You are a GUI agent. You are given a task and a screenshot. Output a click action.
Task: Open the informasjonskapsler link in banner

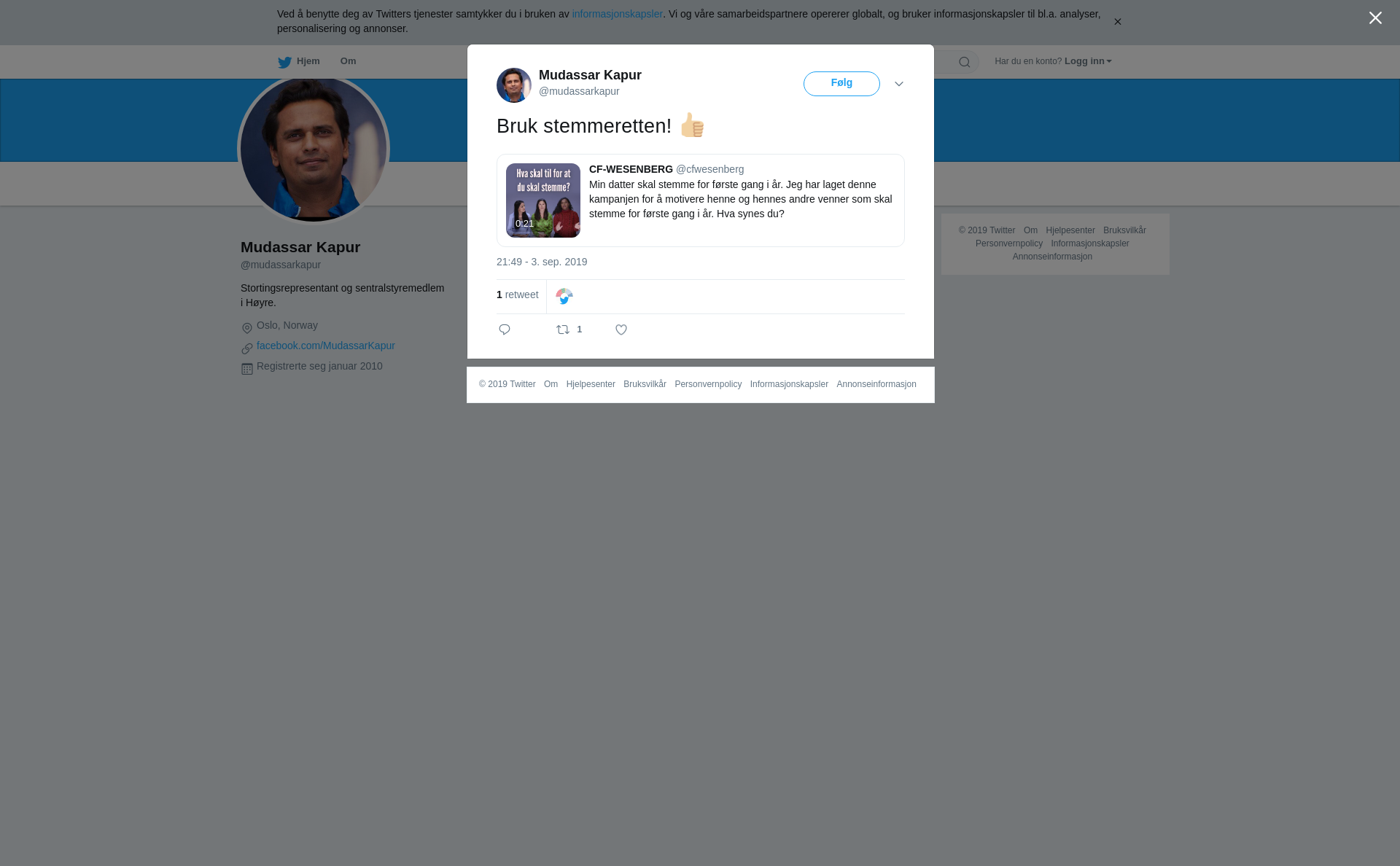point(617,14)
